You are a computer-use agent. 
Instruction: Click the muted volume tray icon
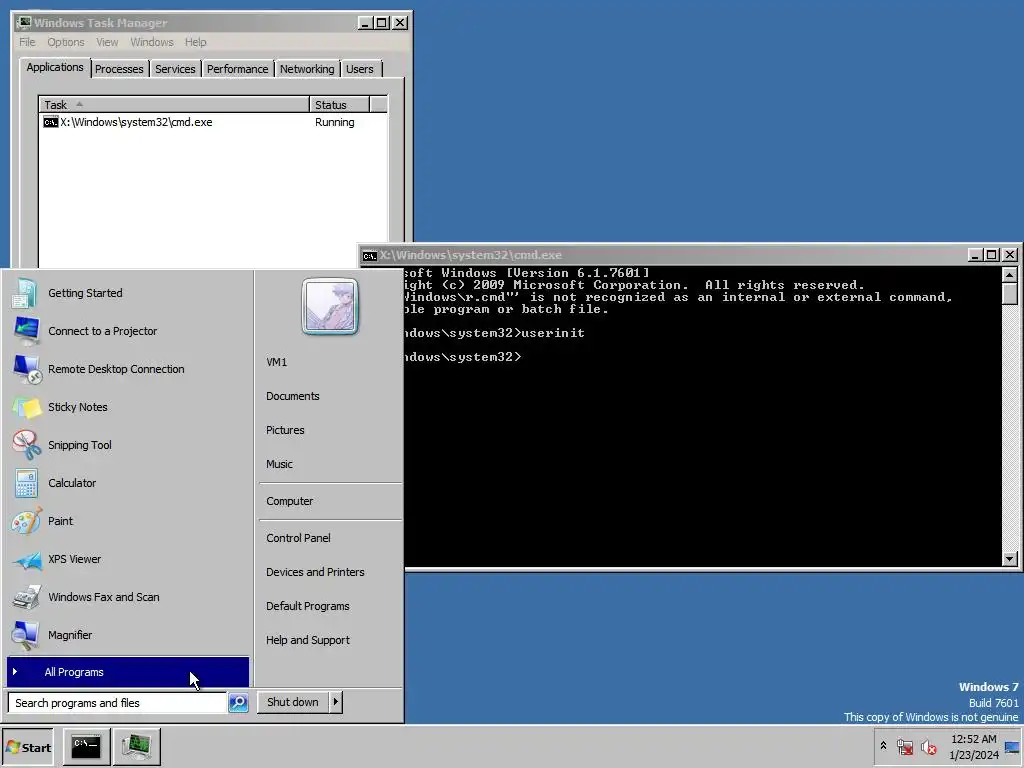click(928, 746)
